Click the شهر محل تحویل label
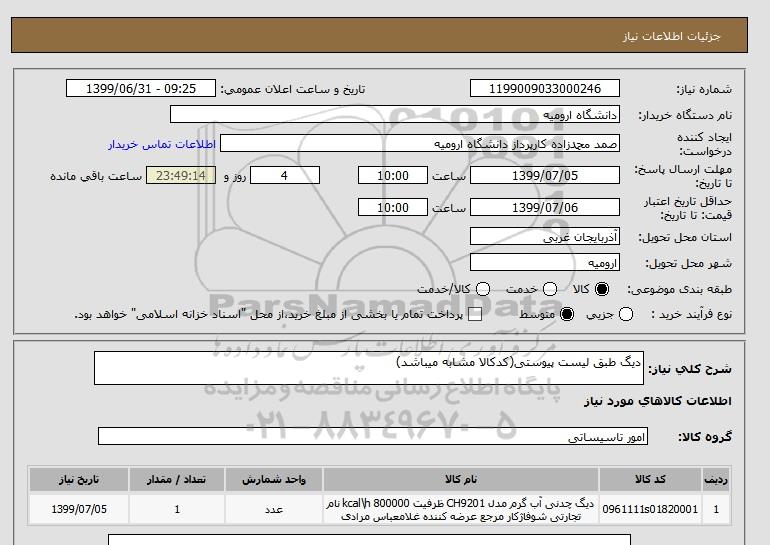The width and height of the screenshot is (770, 545). pos(688,264)
